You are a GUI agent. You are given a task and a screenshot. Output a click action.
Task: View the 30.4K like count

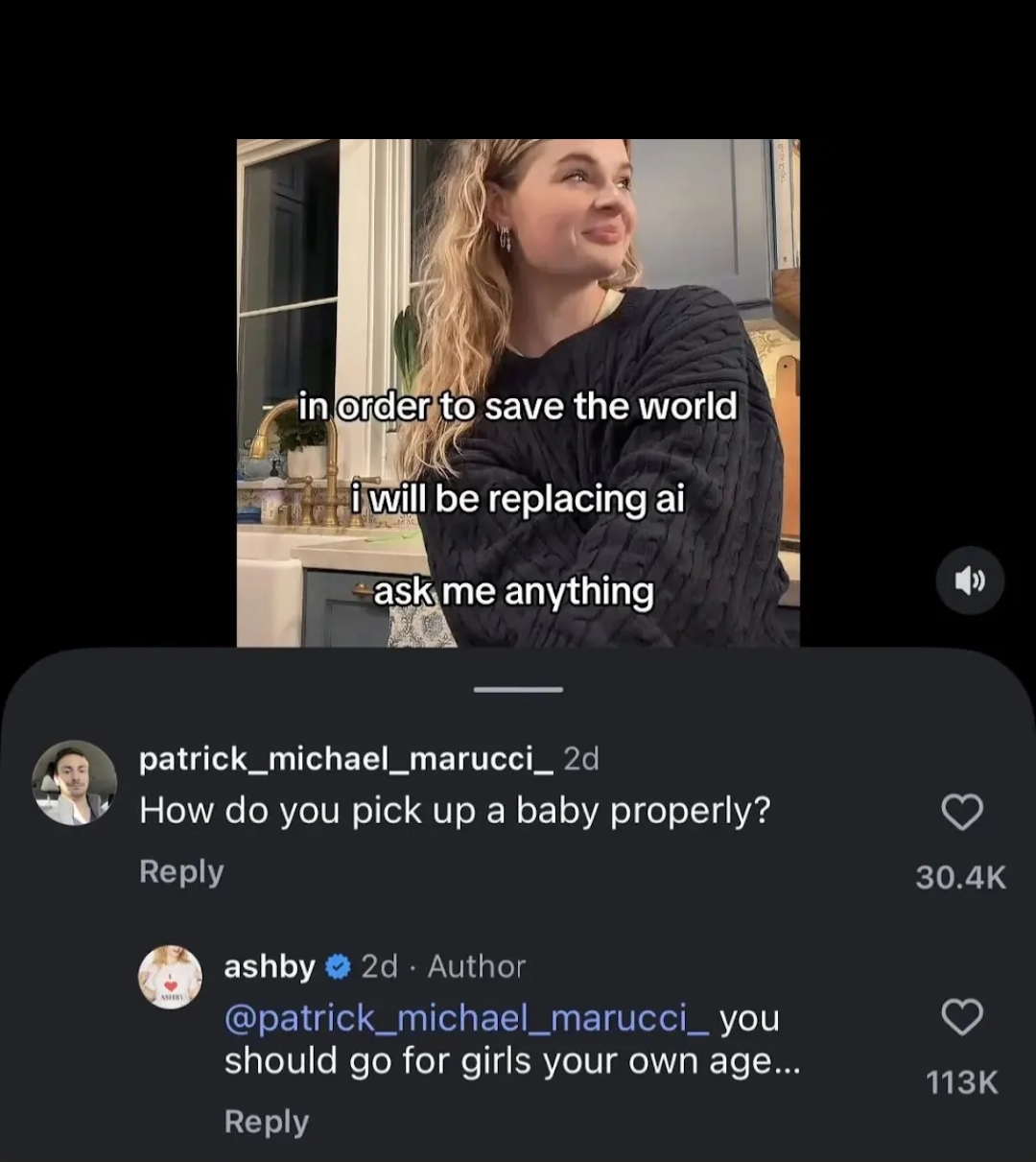[961, 877]
